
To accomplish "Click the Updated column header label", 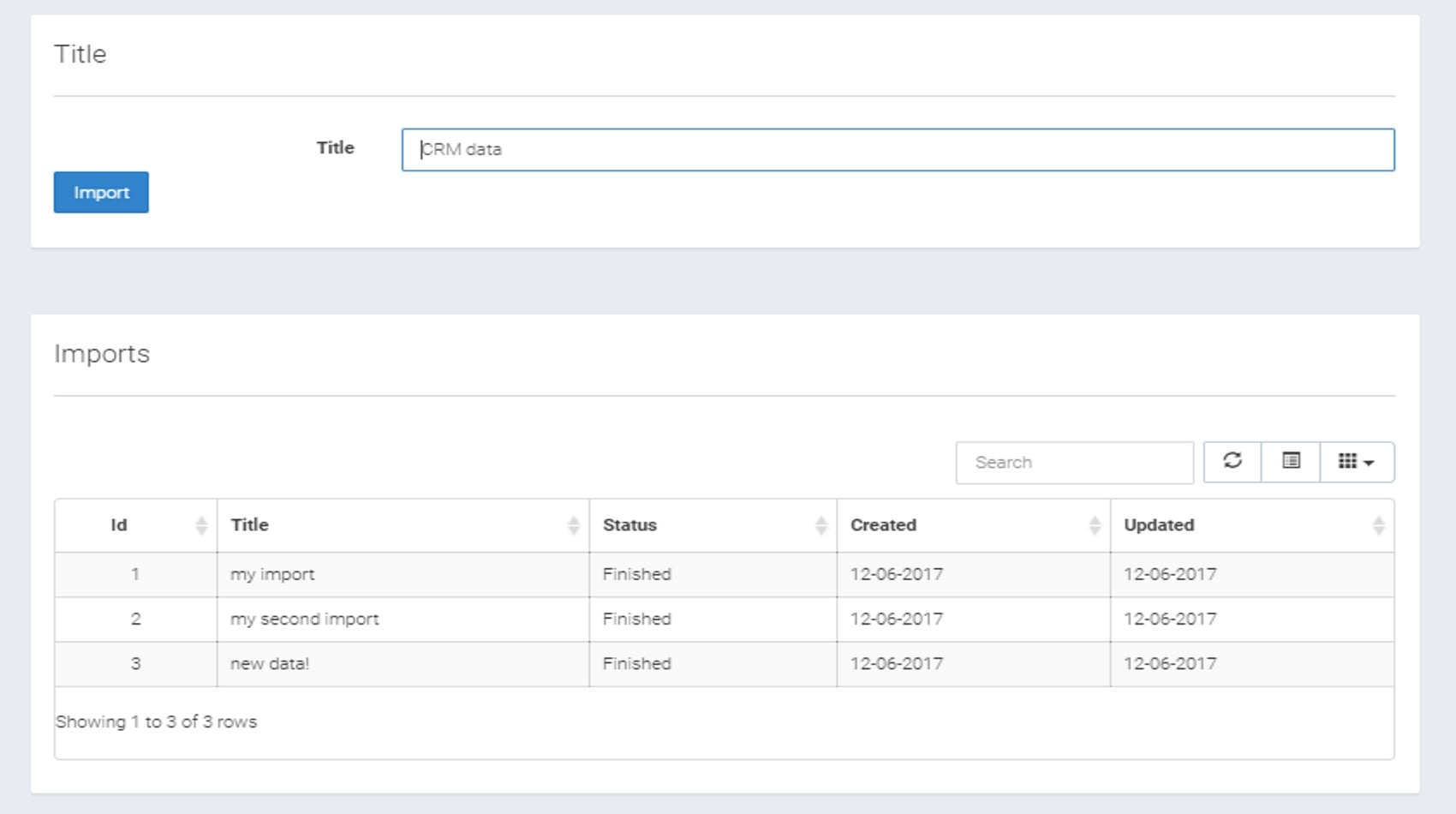I will 1159,525.
